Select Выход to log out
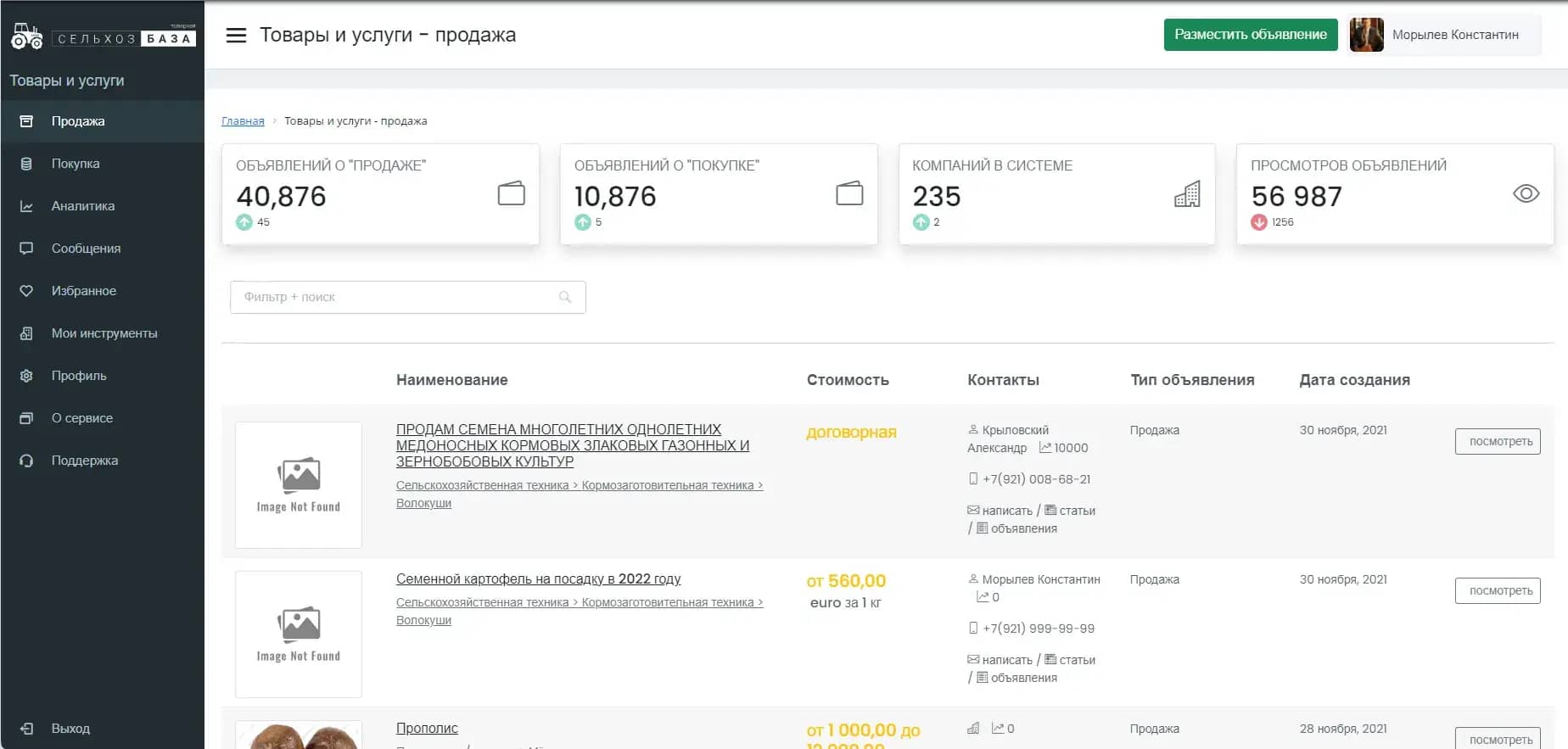 [x=102, y=729]
